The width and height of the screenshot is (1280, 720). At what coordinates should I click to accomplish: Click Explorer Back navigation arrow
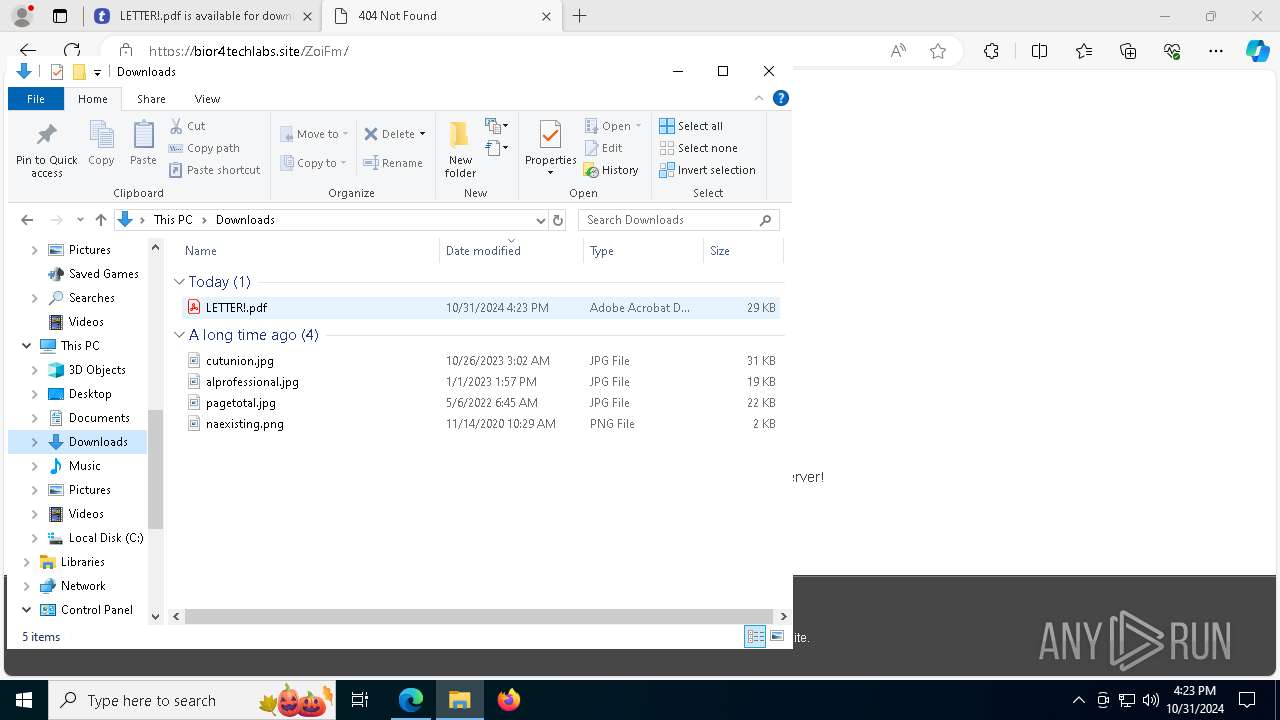coord(27,220)
